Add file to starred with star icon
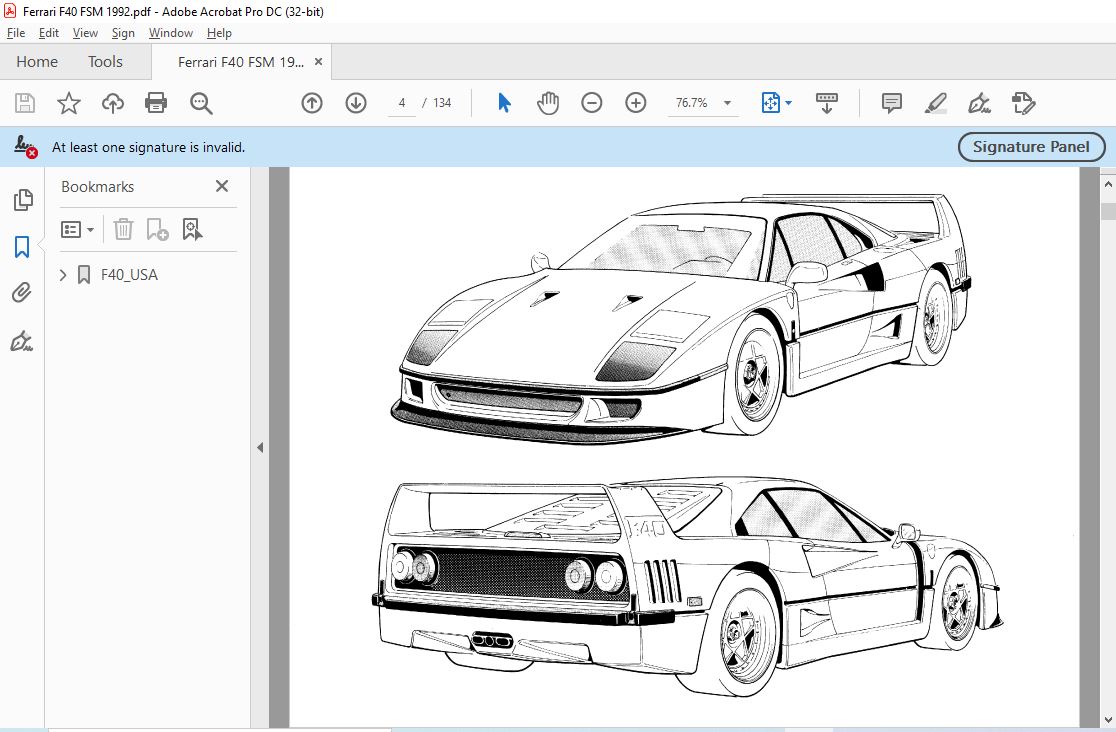The image size is (1116, 732). (68, 103)
